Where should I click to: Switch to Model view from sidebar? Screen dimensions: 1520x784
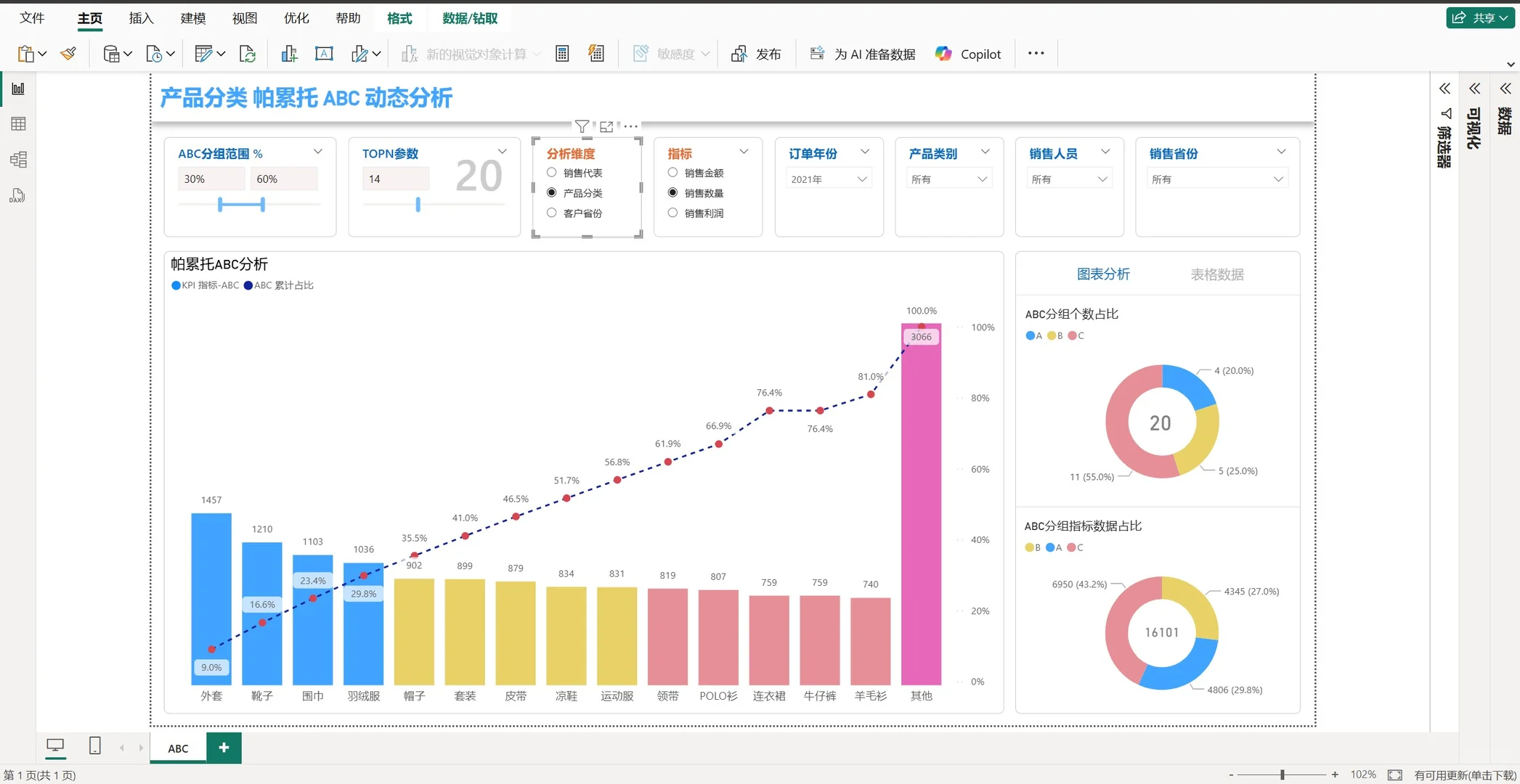click(17, 160)
